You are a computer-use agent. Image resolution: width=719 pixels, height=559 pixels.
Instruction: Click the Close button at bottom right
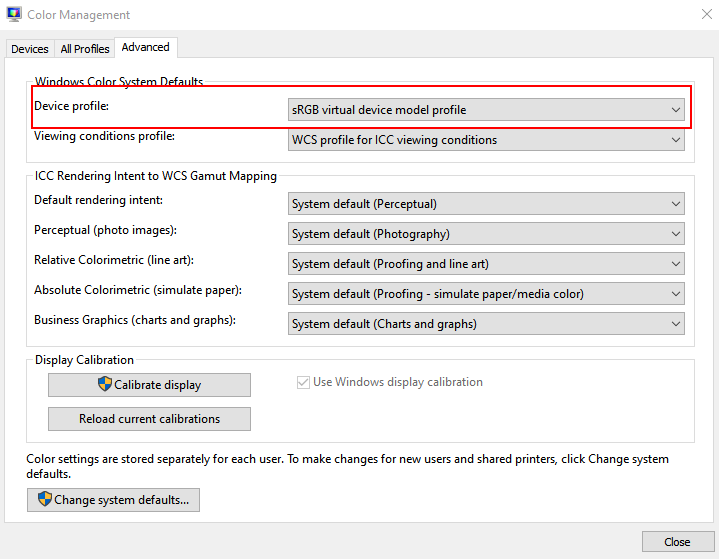pos(677,542)
